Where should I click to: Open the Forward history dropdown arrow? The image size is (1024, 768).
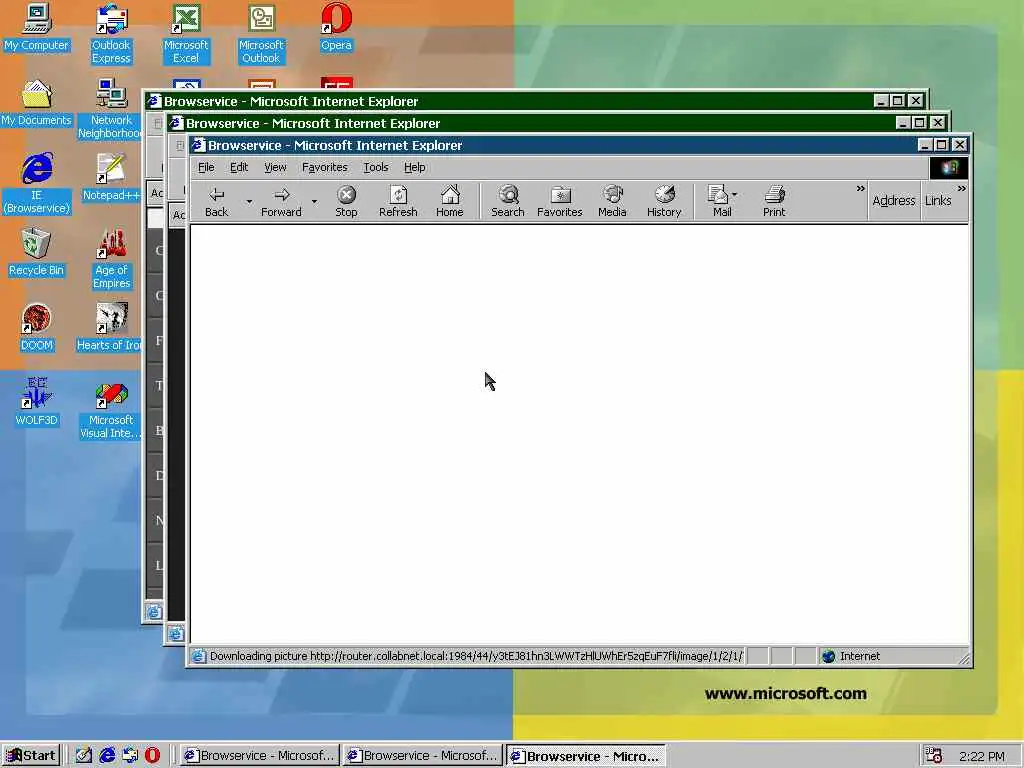pos(314,201)
